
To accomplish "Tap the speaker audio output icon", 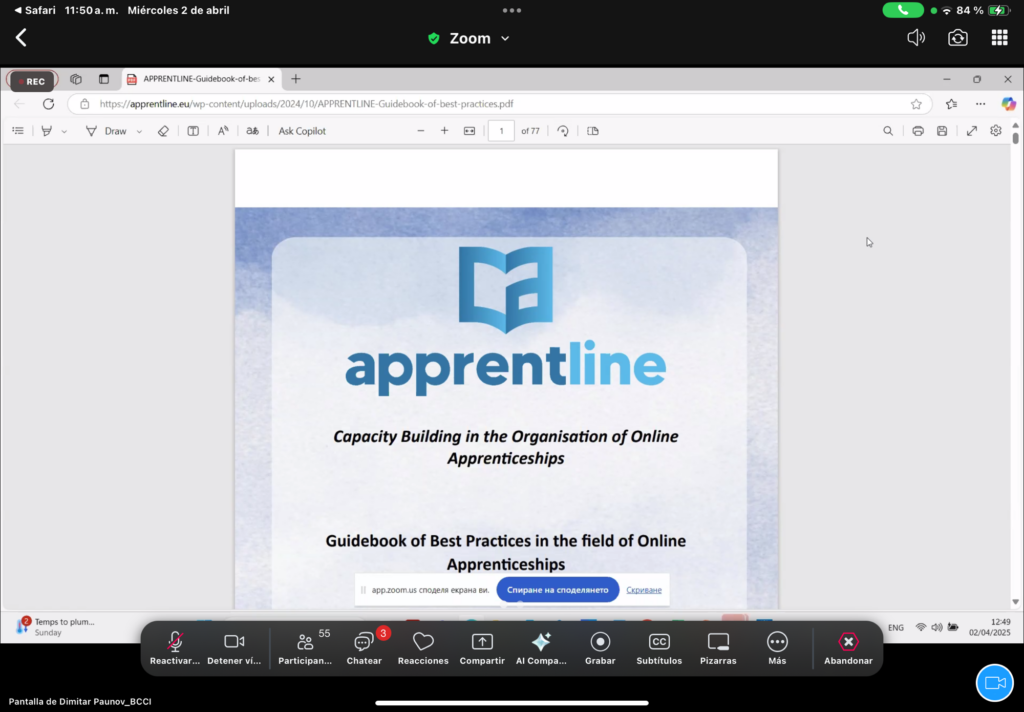I will coord(915,38).
